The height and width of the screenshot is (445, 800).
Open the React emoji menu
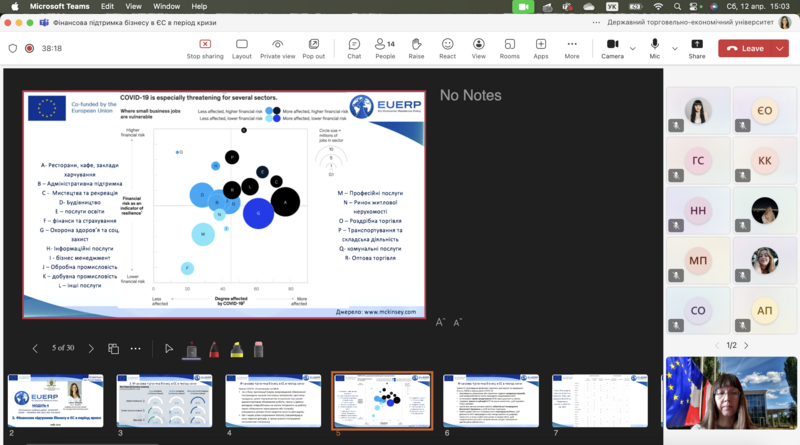click(x=447, y=48)
